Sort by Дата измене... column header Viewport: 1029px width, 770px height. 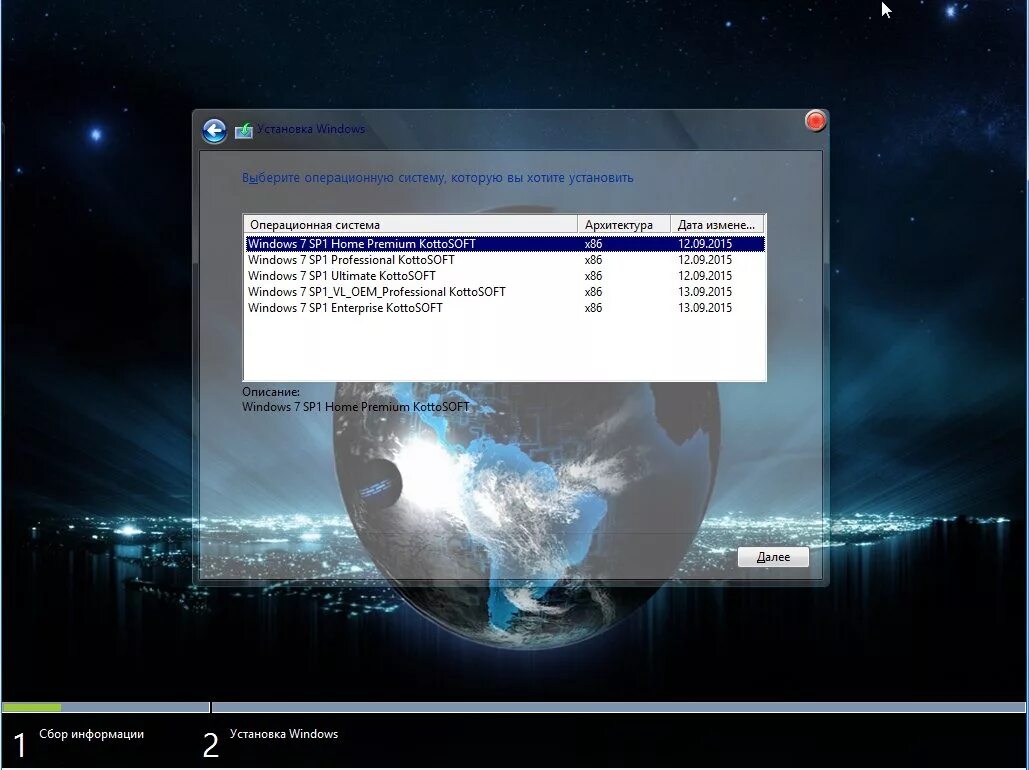[717, 225]
